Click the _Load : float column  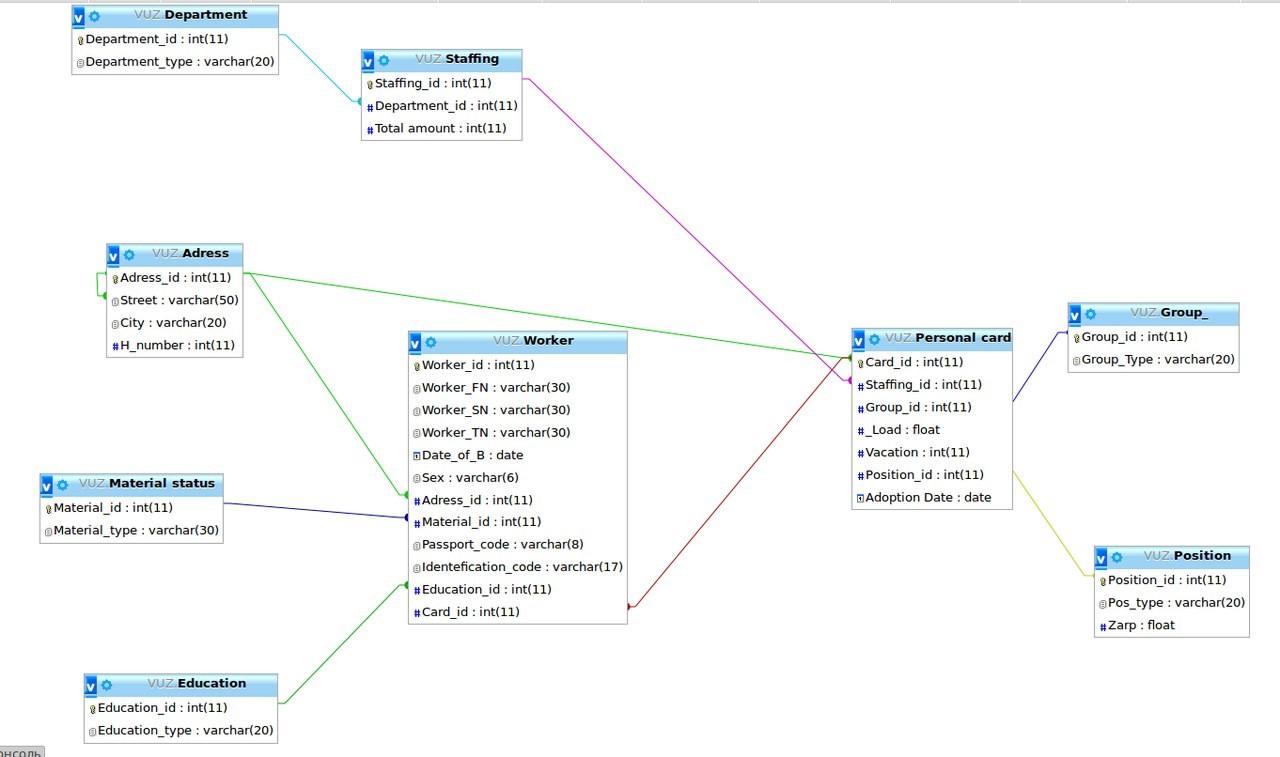tap(932, 430)
